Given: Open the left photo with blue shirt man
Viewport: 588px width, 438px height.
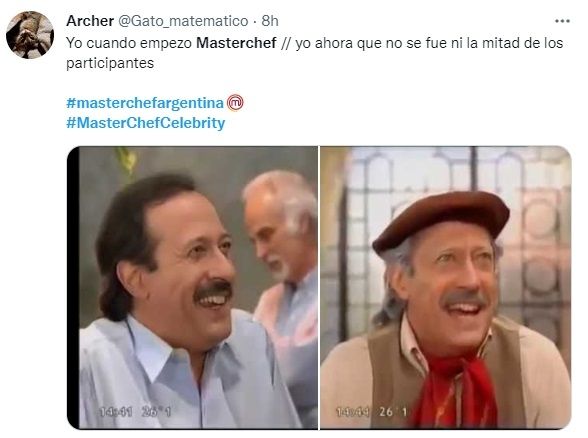Looking at the screenshot, I should (x=192, y=288).
